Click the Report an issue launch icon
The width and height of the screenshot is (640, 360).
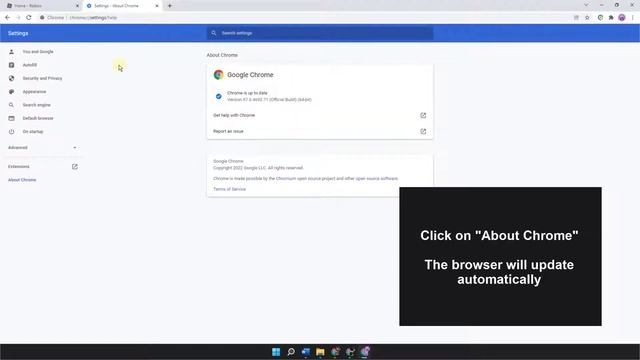(423, 131)
